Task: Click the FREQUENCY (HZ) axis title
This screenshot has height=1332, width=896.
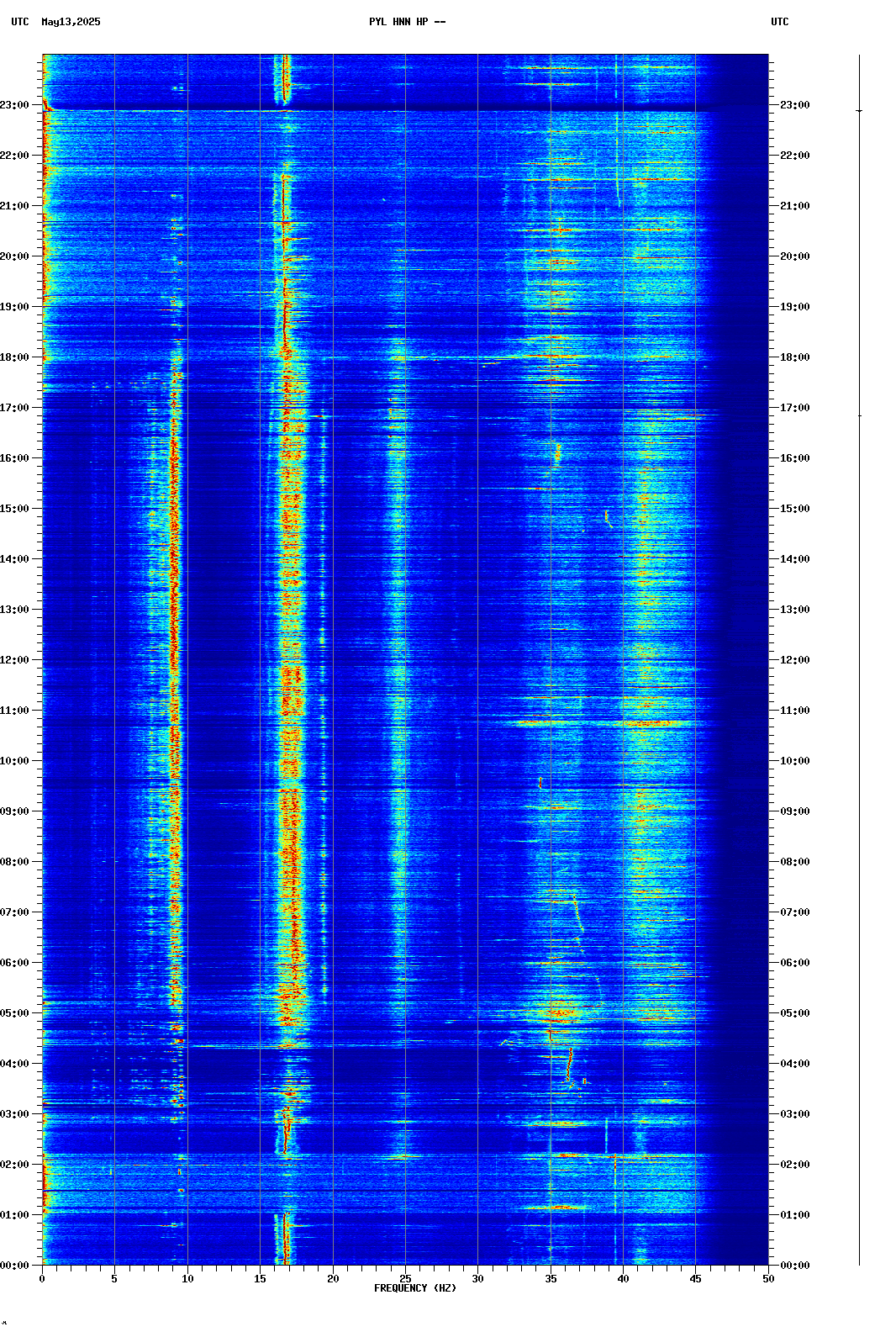Action: pyautogui.click(x=415, y=1288)
